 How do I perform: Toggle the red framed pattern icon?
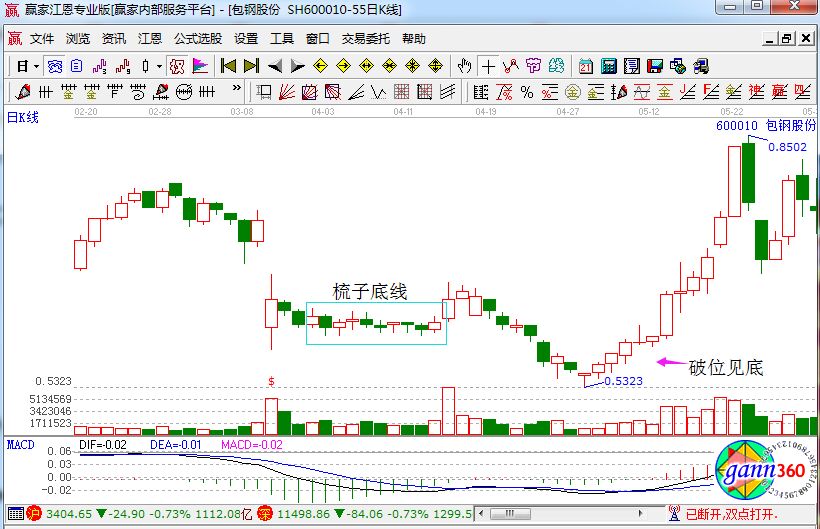pyautogui.click(x=176, y=66)
